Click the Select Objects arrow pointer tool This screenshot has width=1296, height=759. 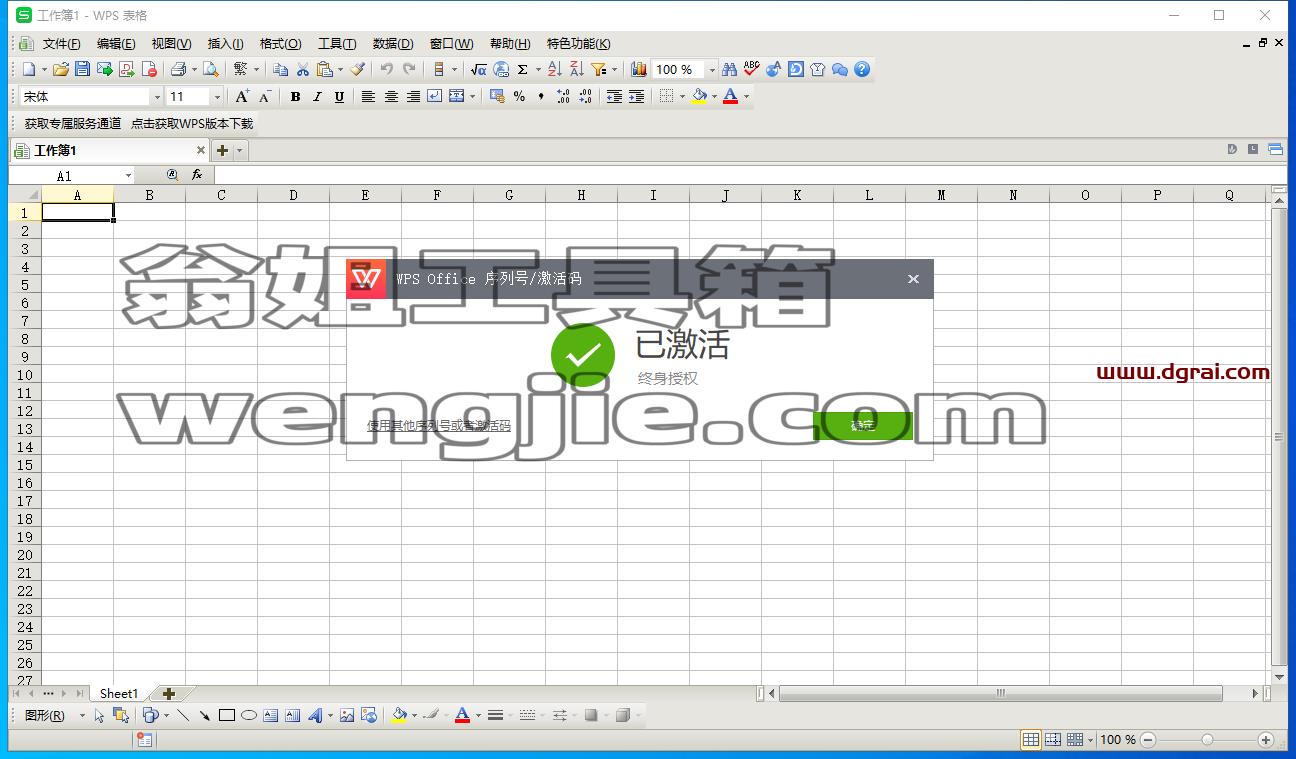coord(99,715)
